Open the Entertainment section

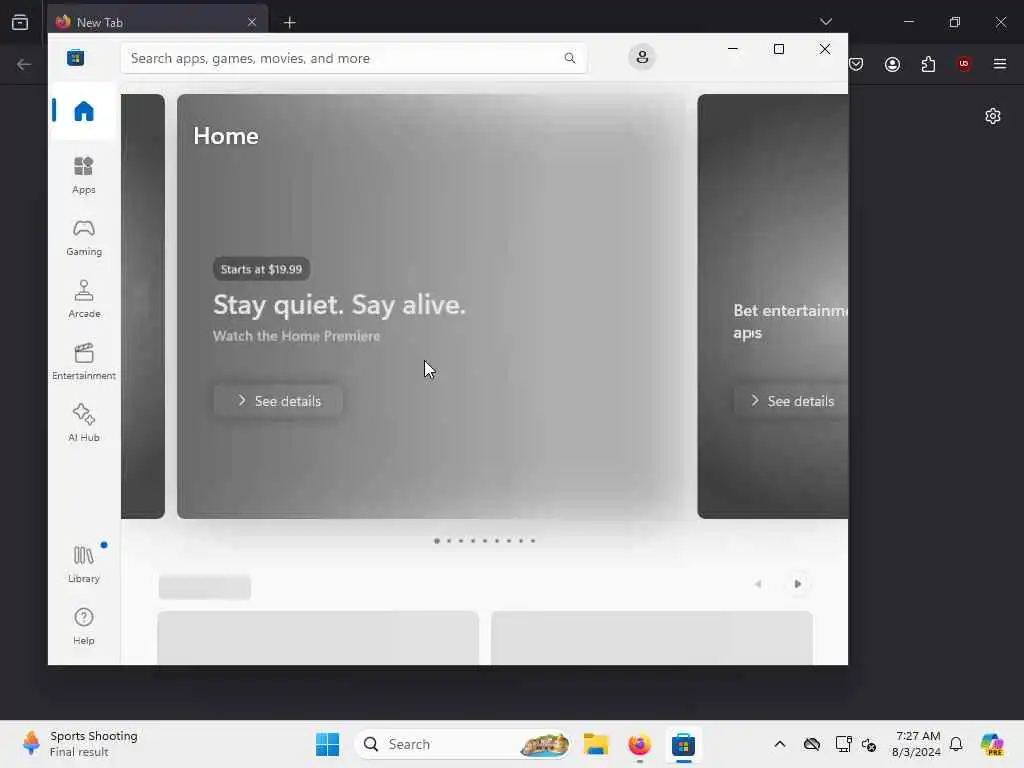point(84,361)
